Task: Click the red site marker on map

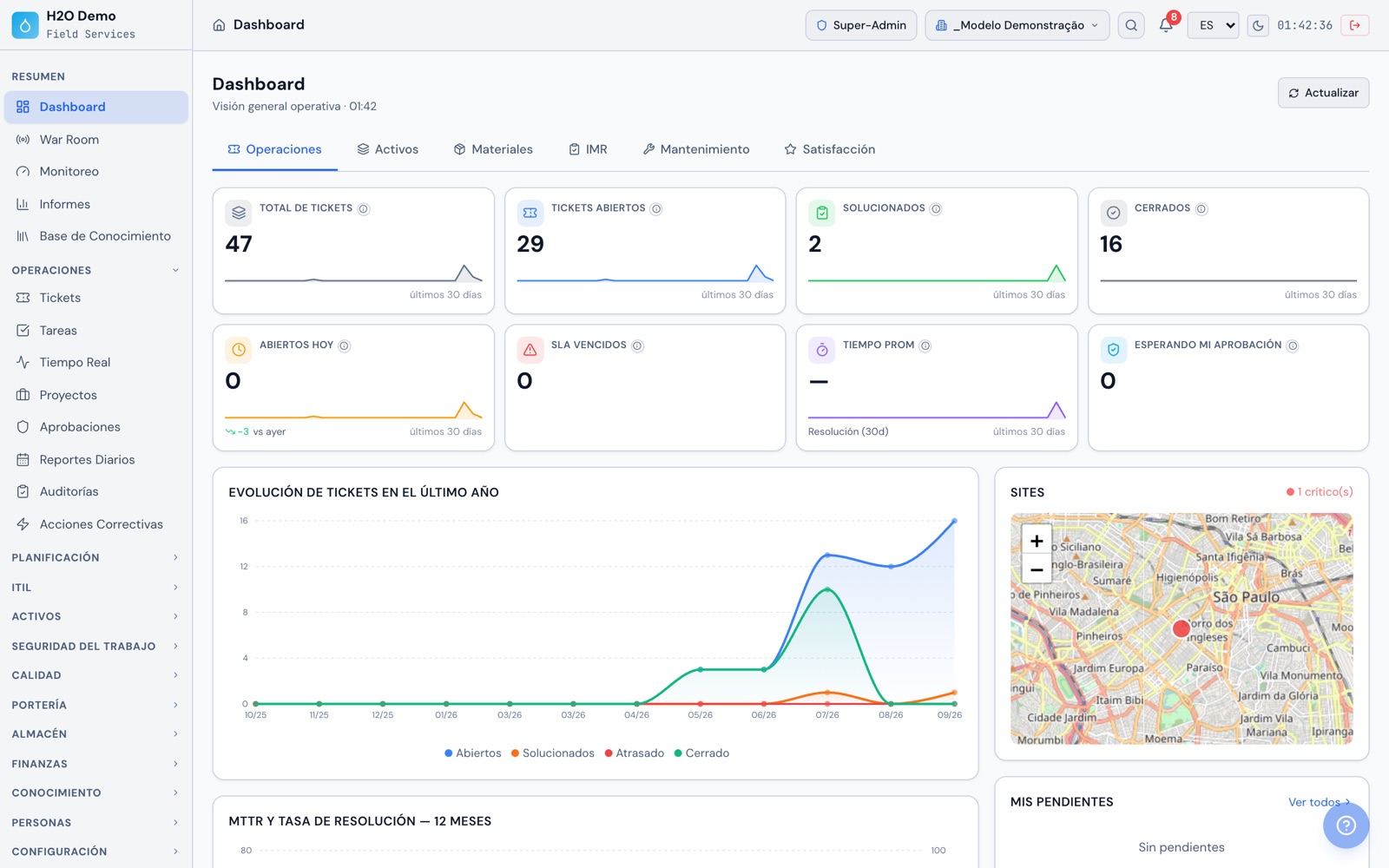Action: [1181, 628]
